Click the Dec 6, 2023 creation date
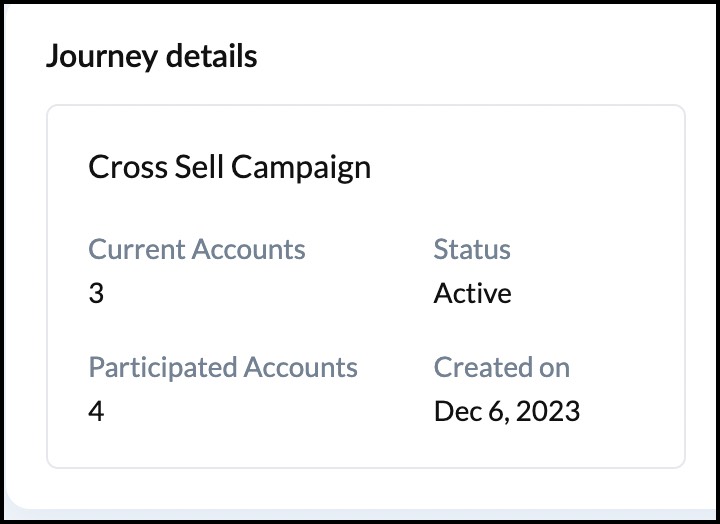Viewport: 720px width, 524px height. point(507,411)
